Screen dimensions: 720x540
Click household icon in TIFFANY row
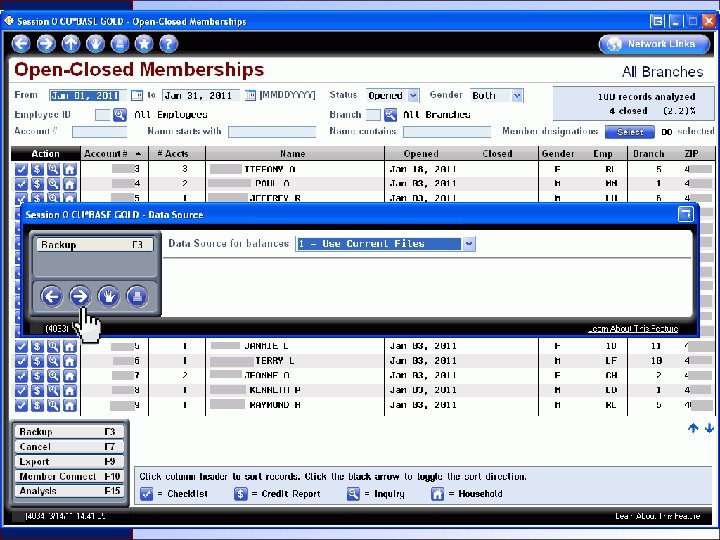70,169
